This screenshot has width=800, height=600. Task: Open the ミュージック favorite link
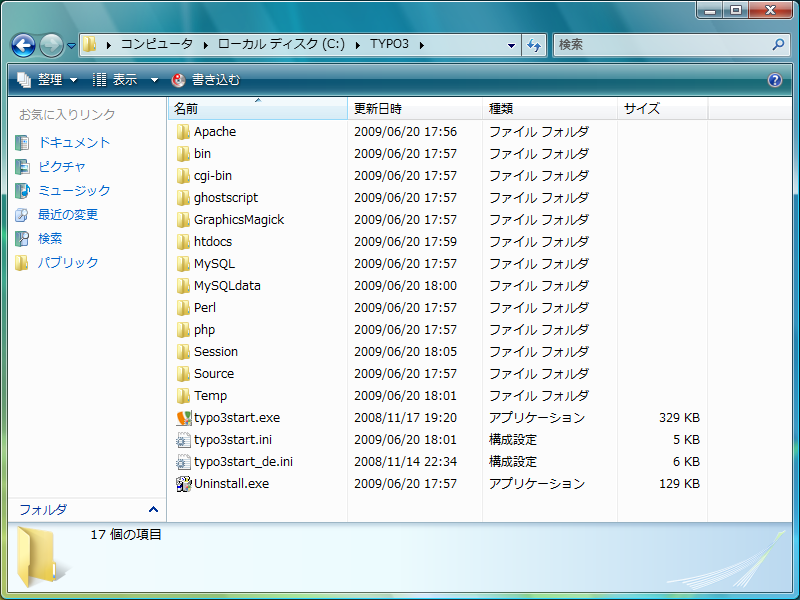coord(74,190)
